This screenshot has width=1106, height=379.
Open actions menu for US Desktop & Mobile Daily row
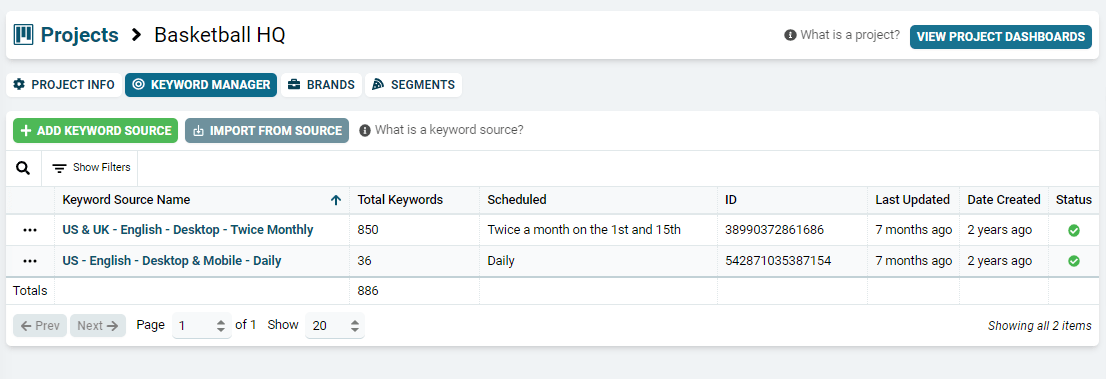point(30,261)
